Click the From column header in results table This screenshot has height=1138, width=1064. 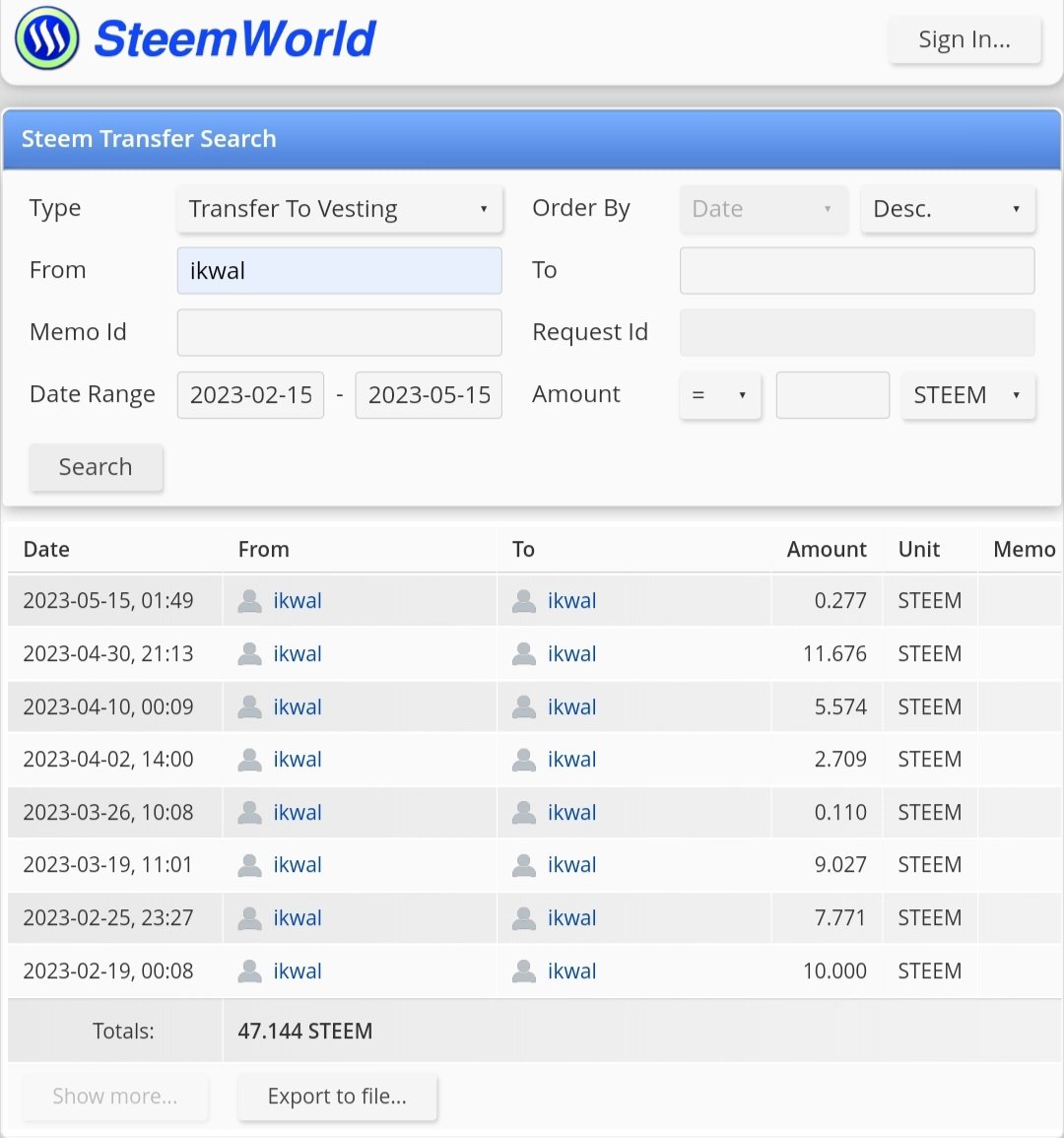[x=263, y=550]
